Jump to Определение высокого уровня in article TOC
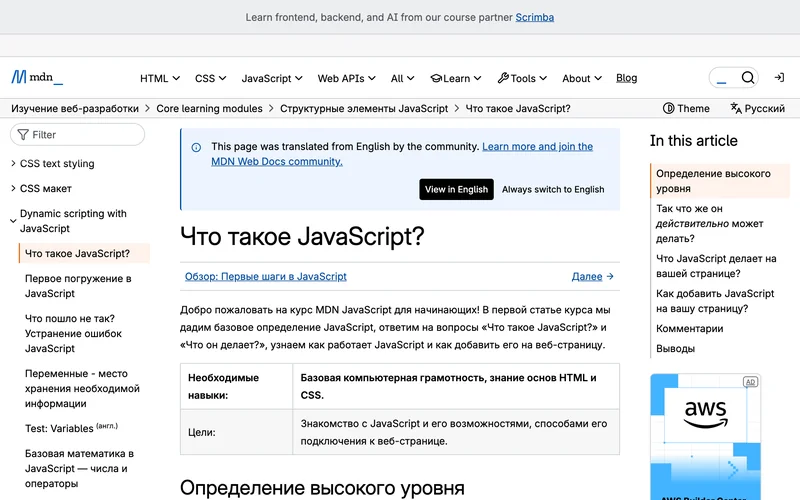 click(x=720, y=181)
